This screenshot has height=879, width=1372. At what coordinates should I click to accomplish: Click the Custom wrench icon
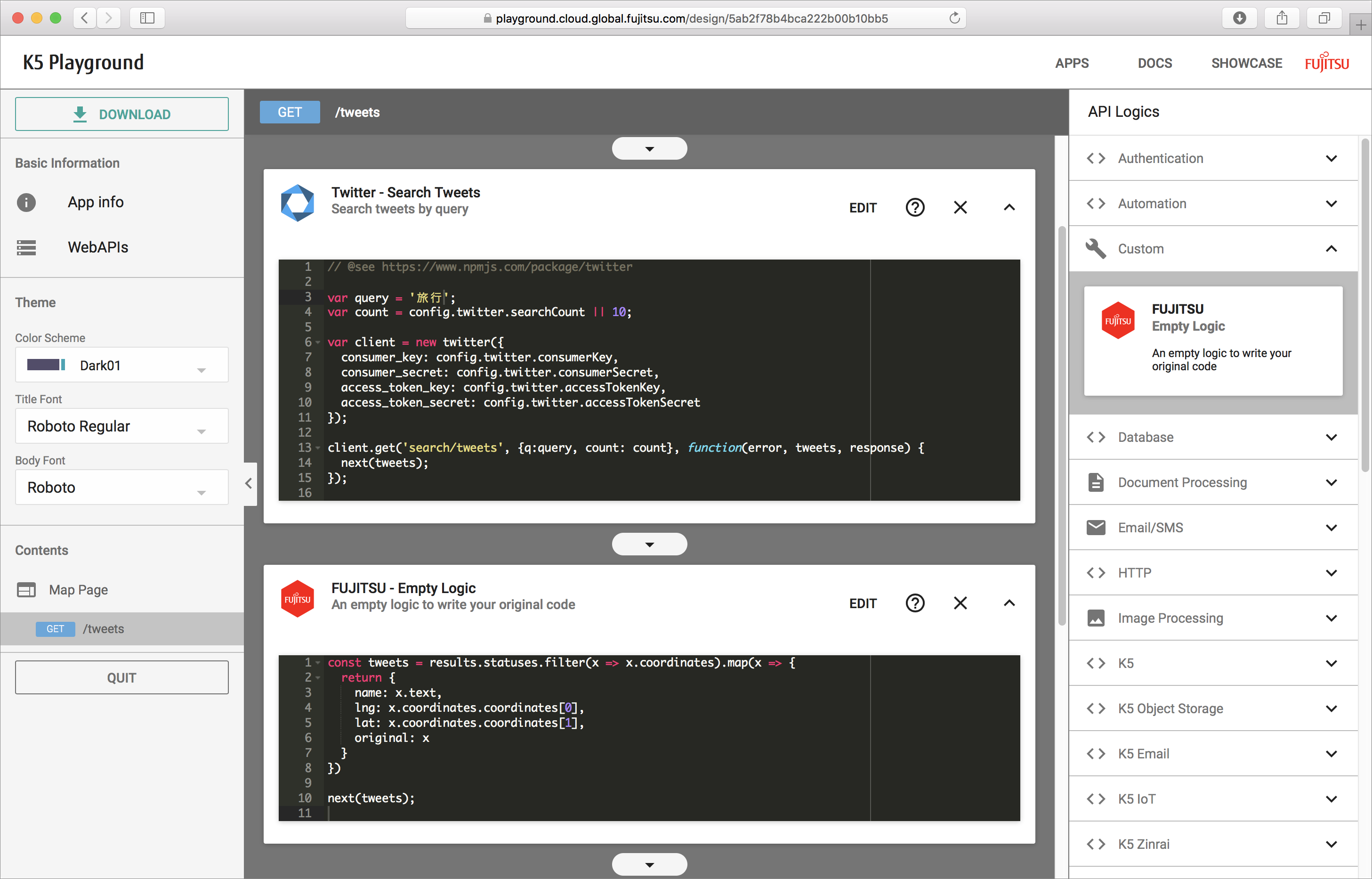tap(1095, 248)
